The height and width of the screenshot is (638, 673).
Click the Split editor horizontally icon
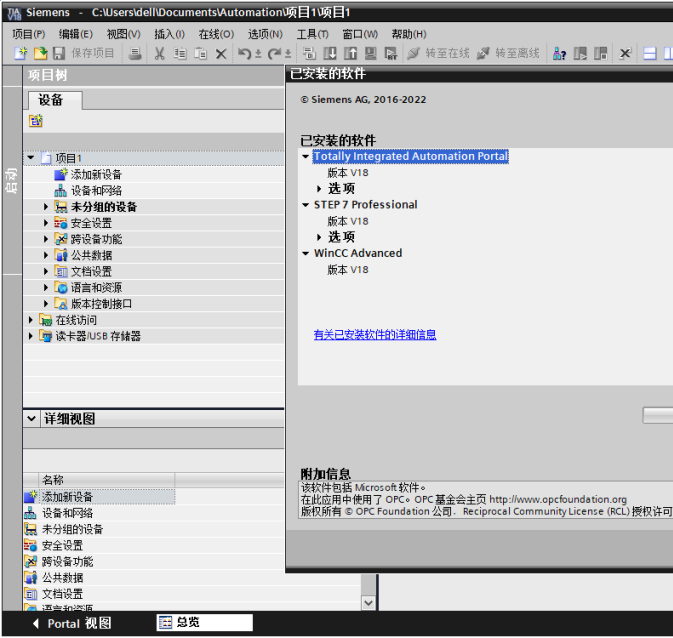pos(649,53)
